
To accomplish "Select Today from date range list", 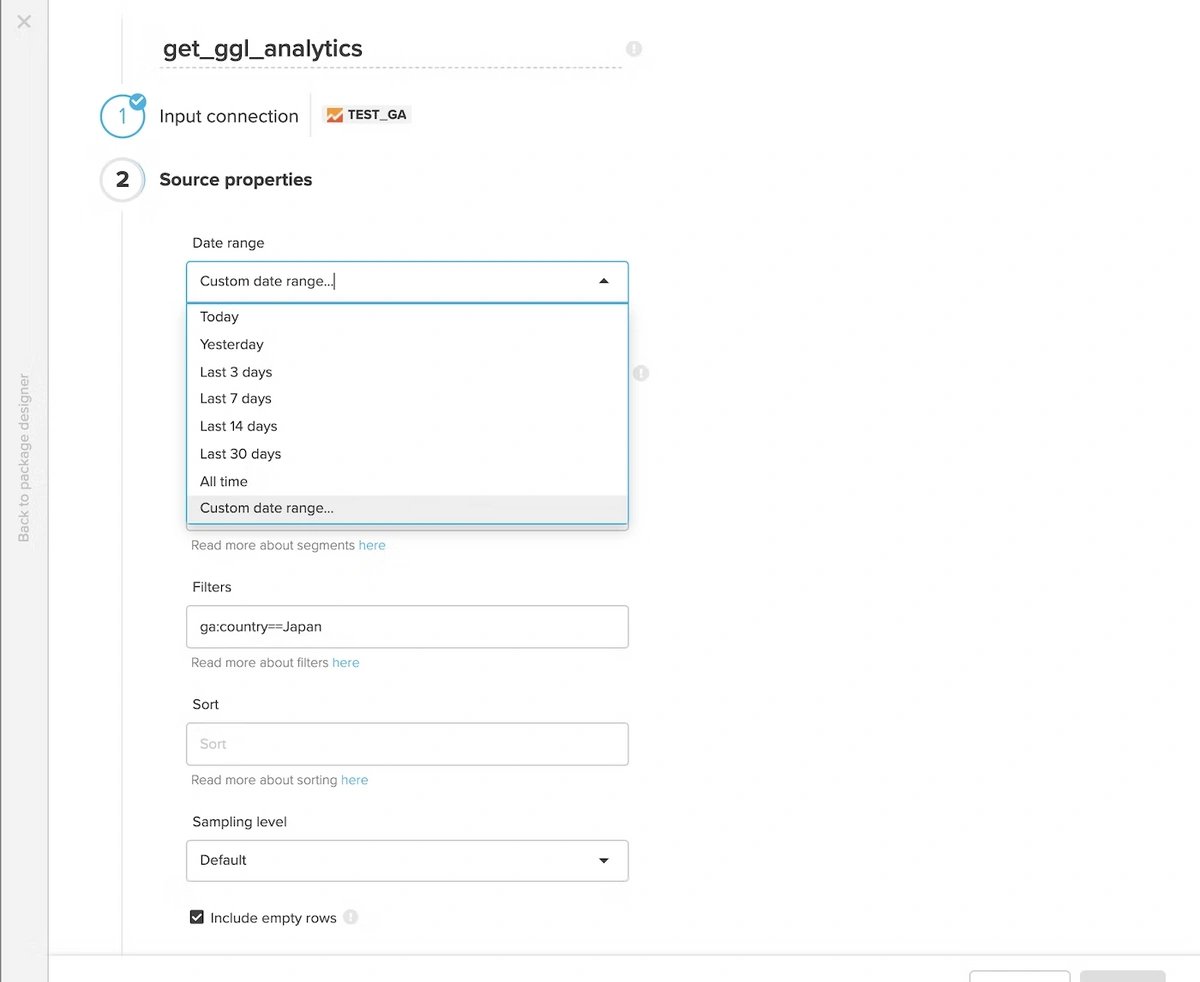I will point(407,317).
